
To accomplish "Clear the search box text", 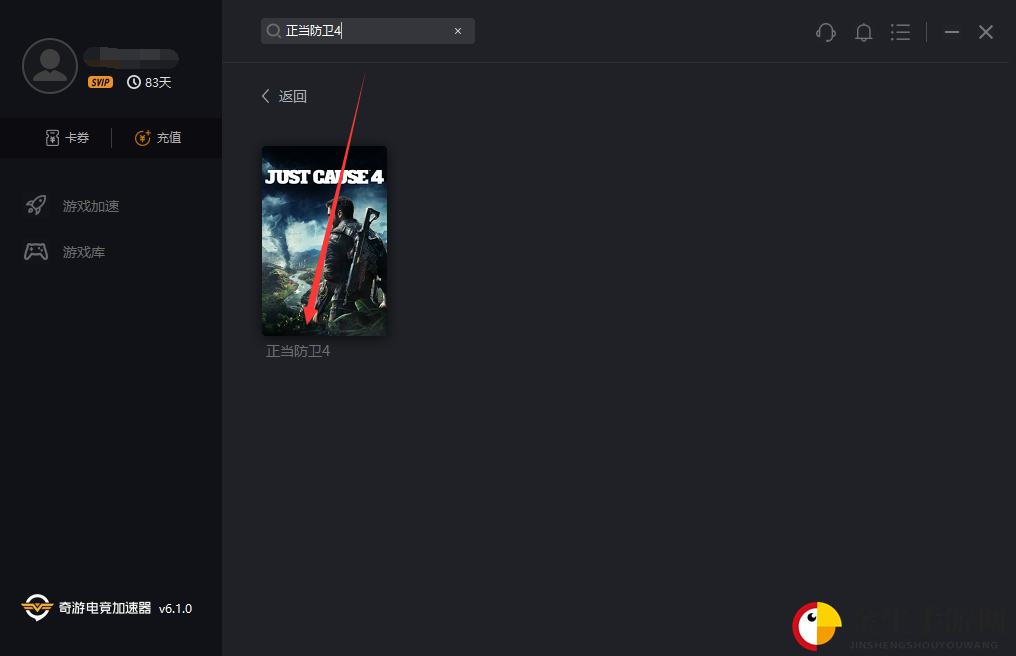I will [457, 31].
